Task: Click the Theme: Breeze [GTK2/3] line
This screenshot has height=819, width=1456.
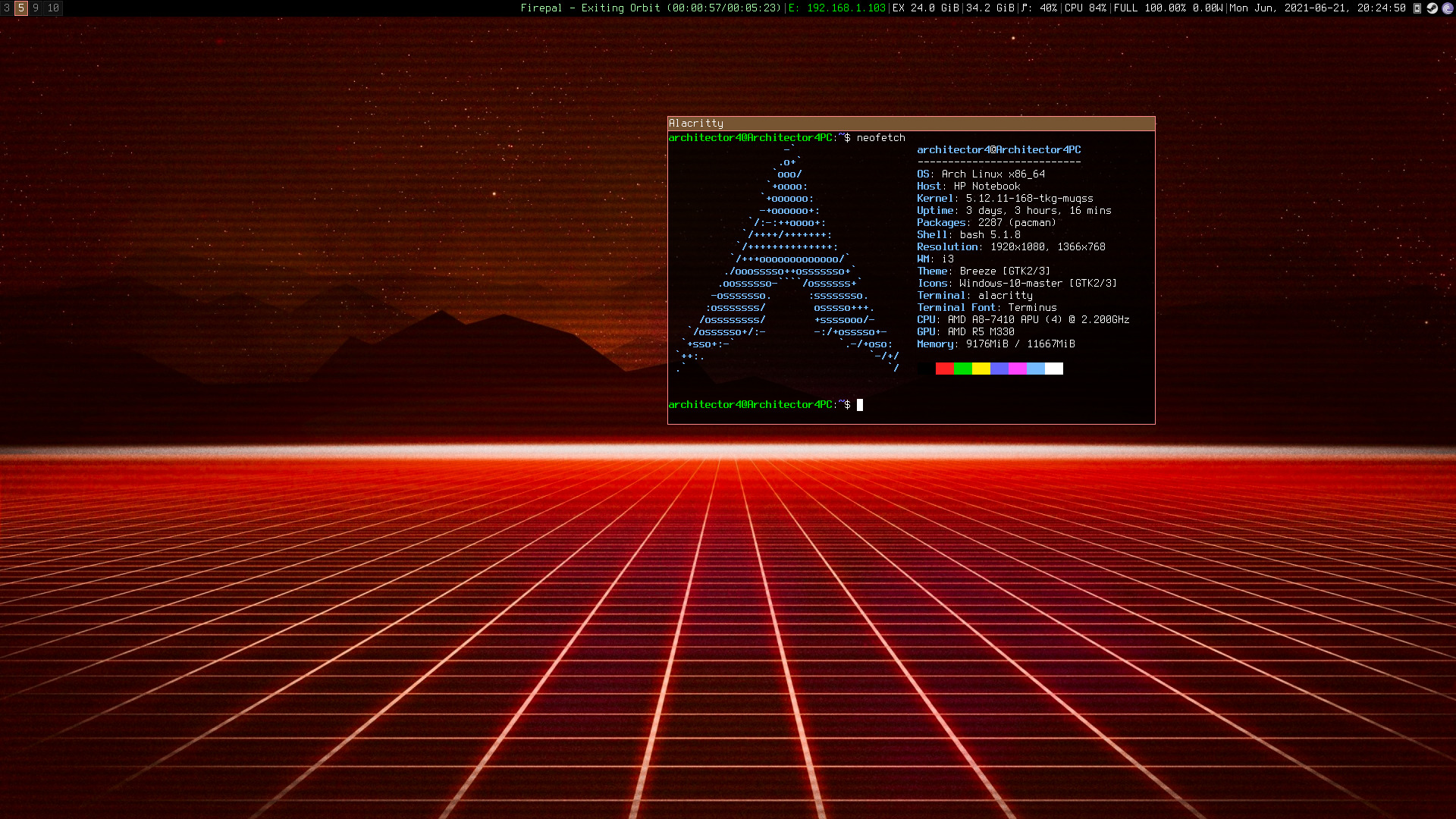Action: click(984, 271)
